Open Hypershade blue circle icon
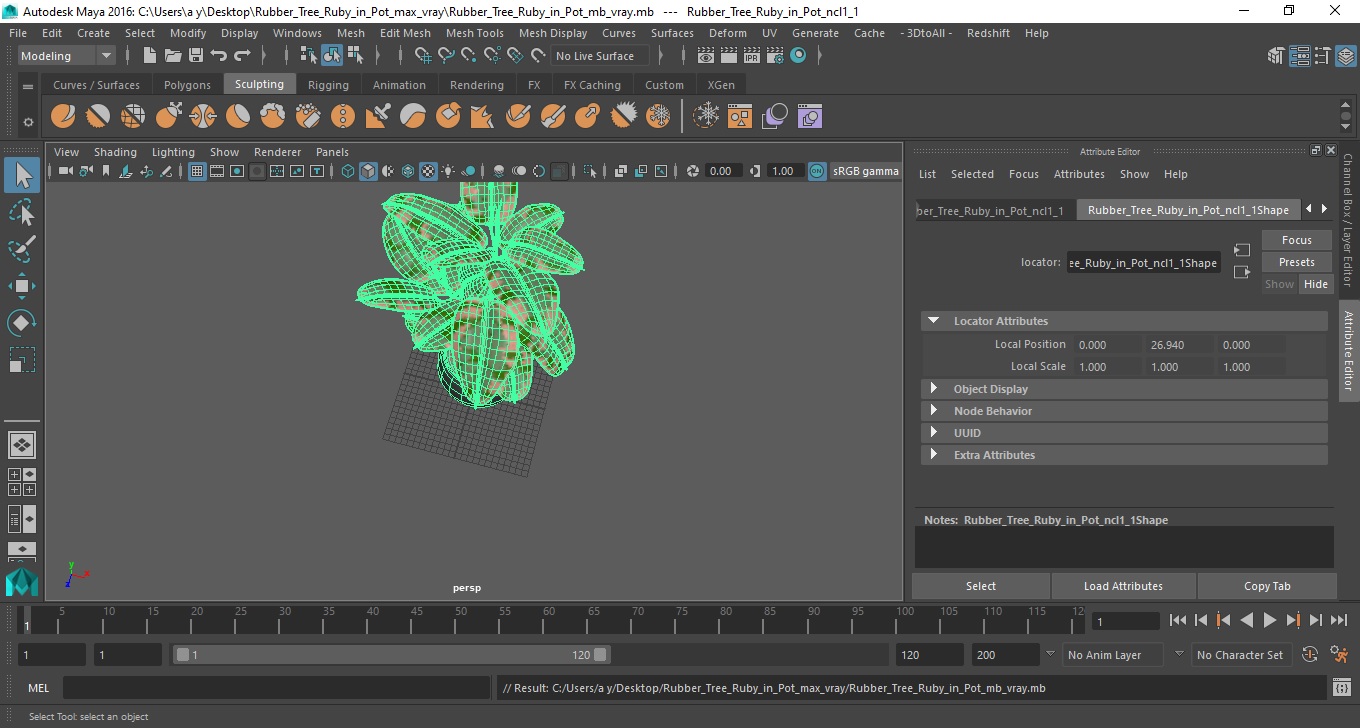The width and height of the screenshot is (1360, 728). coord(798,56)
